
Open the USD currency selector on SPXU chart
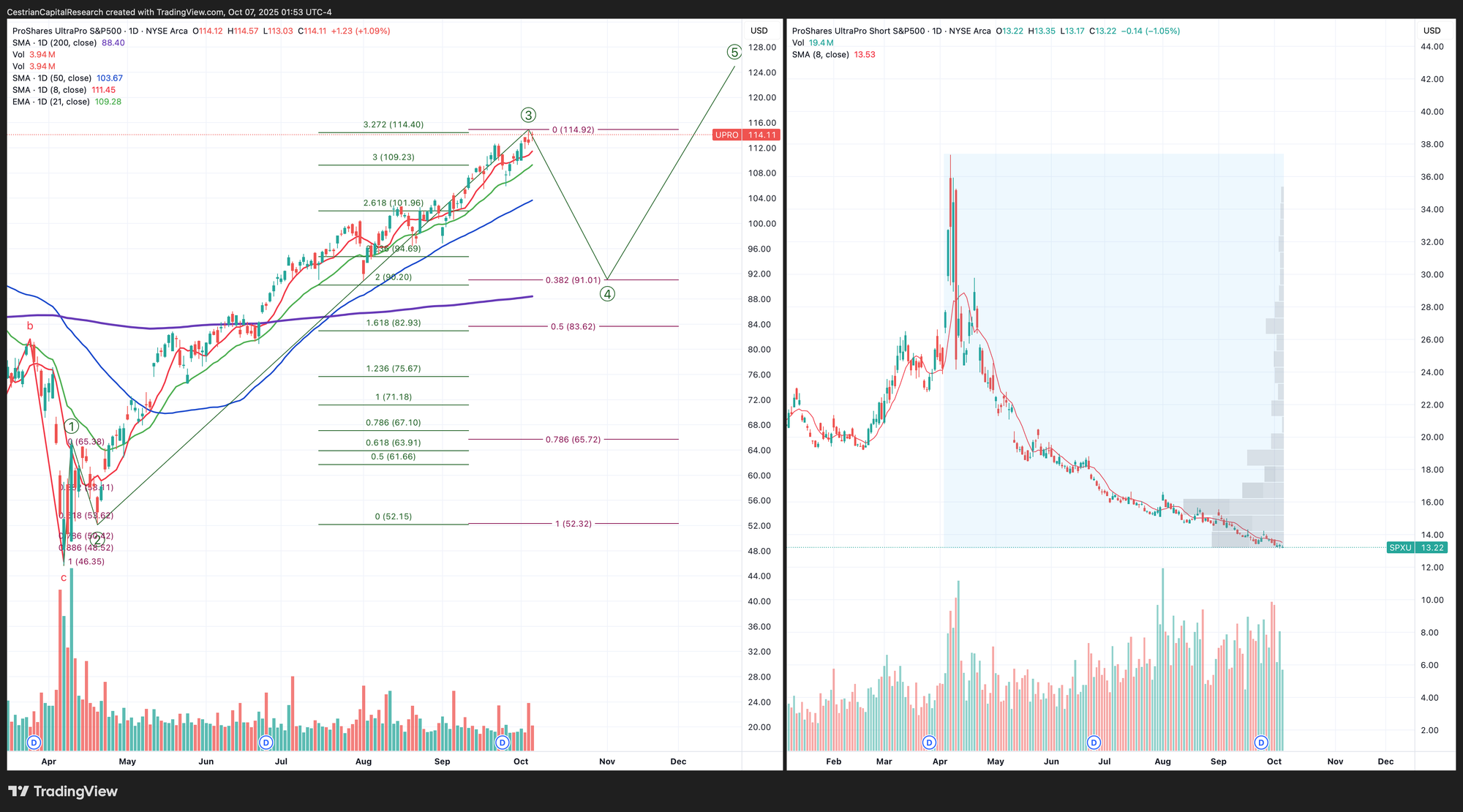[1432, 31]
